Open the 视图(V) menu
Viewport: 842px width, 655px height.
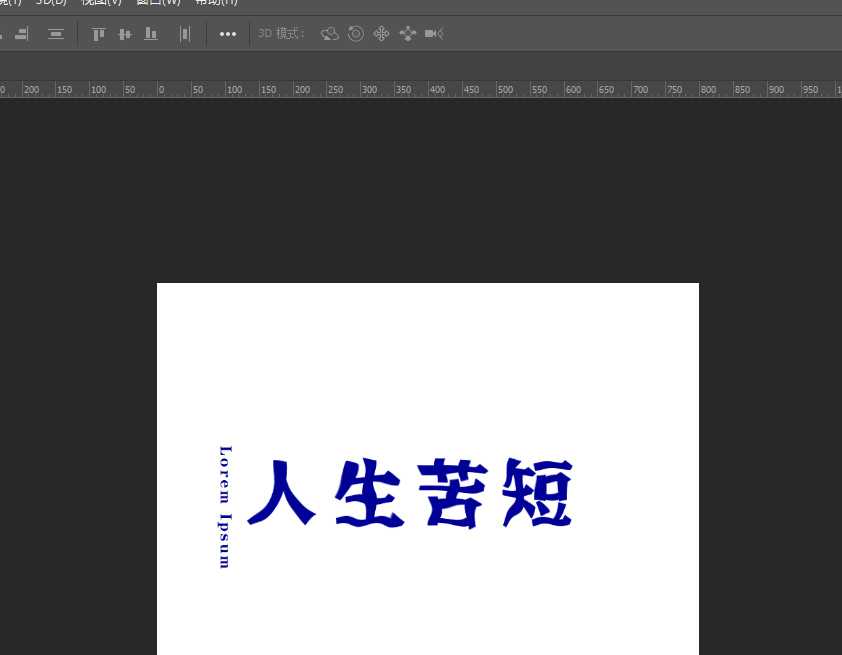[x=100, y=4]
